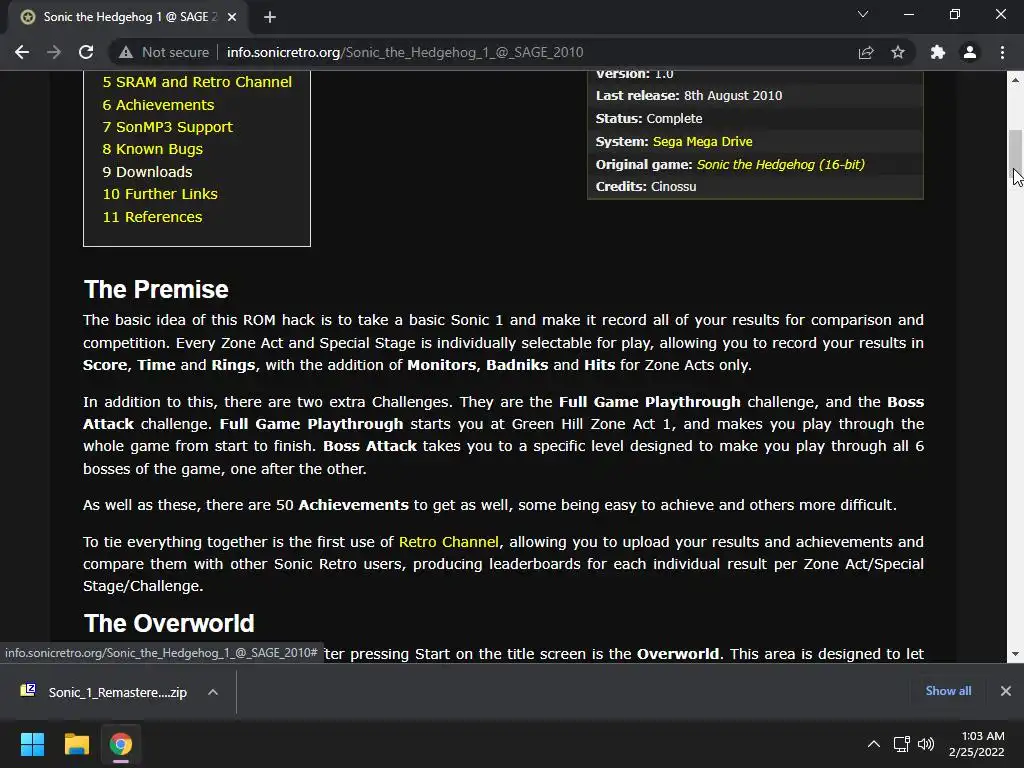Open network settings tray icon

[902, 744]
